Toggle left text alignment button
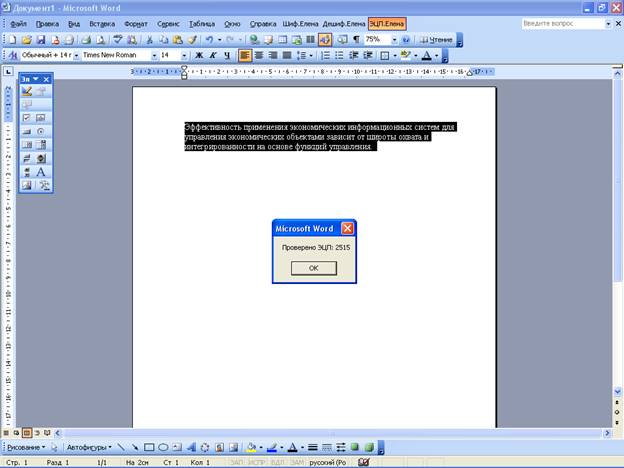624x468 pixels. [x=245, y=55]
